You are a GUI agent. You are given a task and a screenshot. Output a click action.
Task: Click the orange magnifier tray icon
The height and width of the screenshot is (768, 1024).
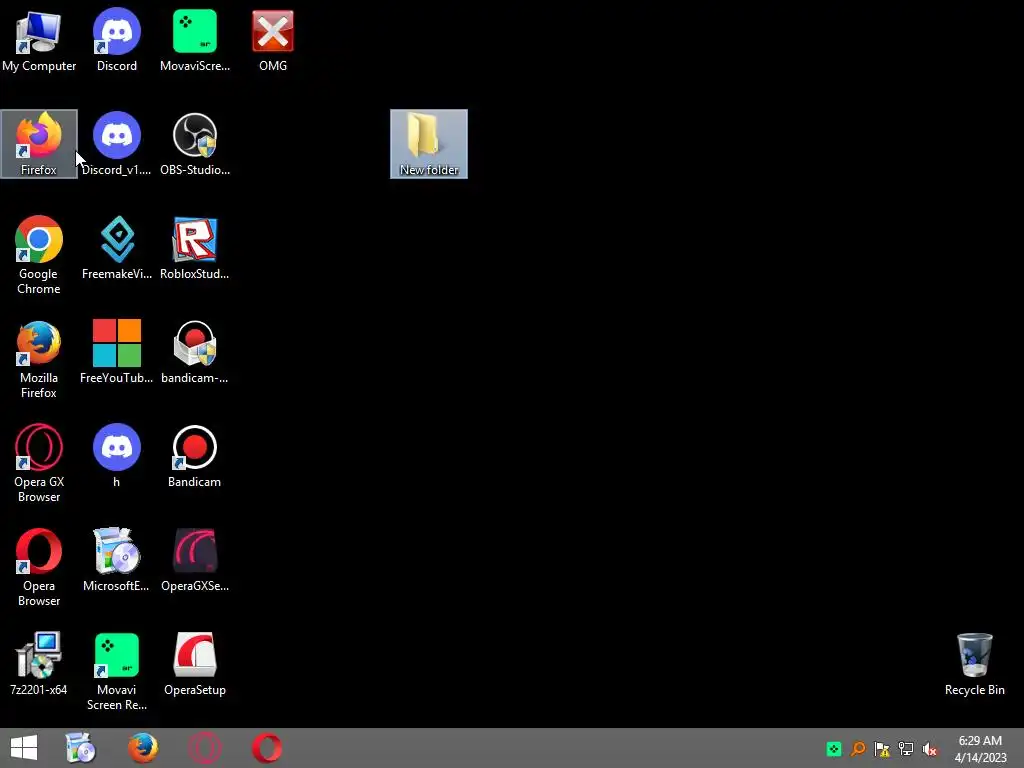858,749
